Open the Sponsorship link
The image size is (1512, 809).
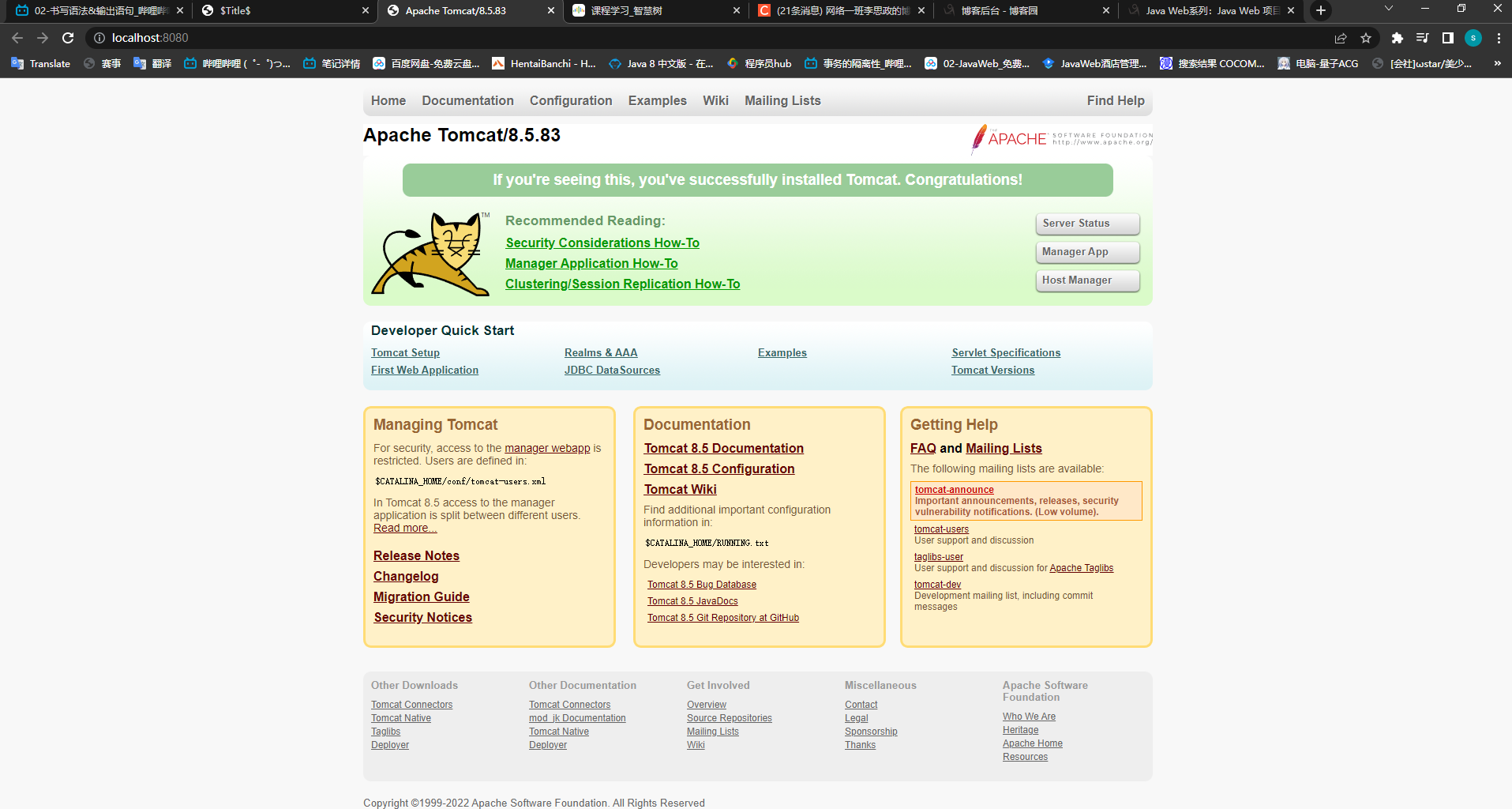point(871,732)
